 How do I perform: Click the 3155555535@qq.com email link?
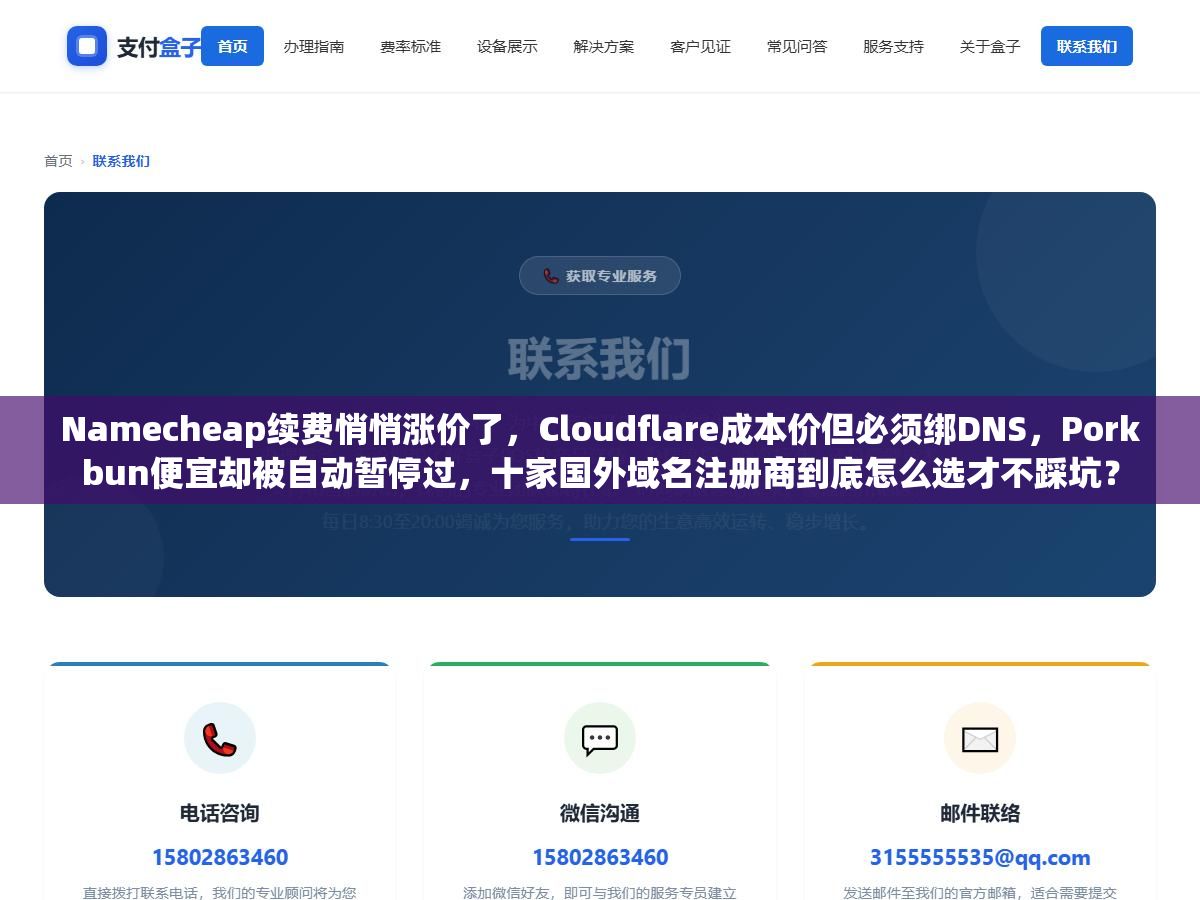980,858
